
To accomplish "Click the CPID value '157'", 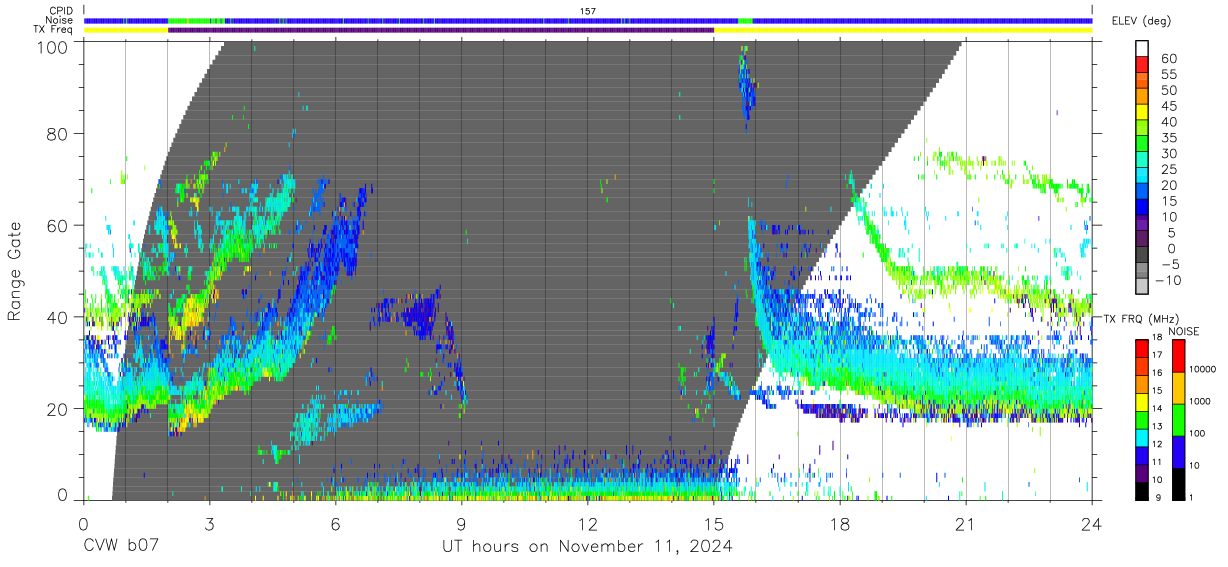I will [x=588, y=11].
